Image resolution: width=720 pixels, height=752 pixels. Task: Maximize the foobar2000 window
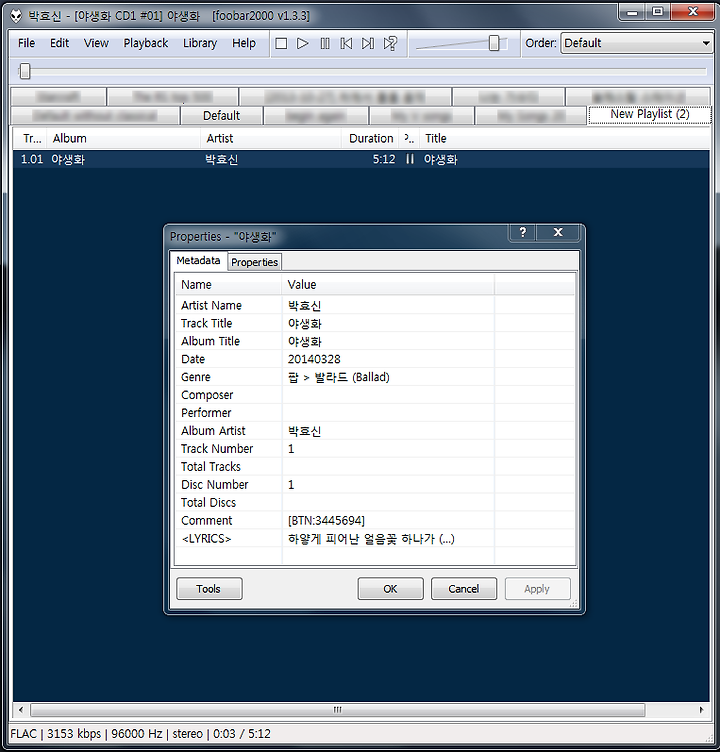[x=658, y=12]
